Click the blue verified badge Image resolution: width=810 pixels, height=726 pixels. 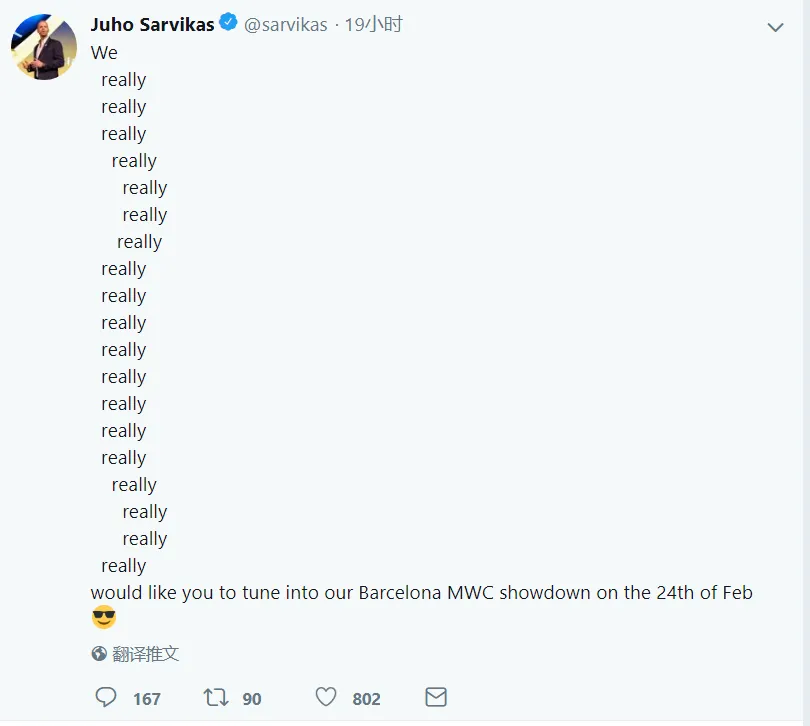pos(228,24)
